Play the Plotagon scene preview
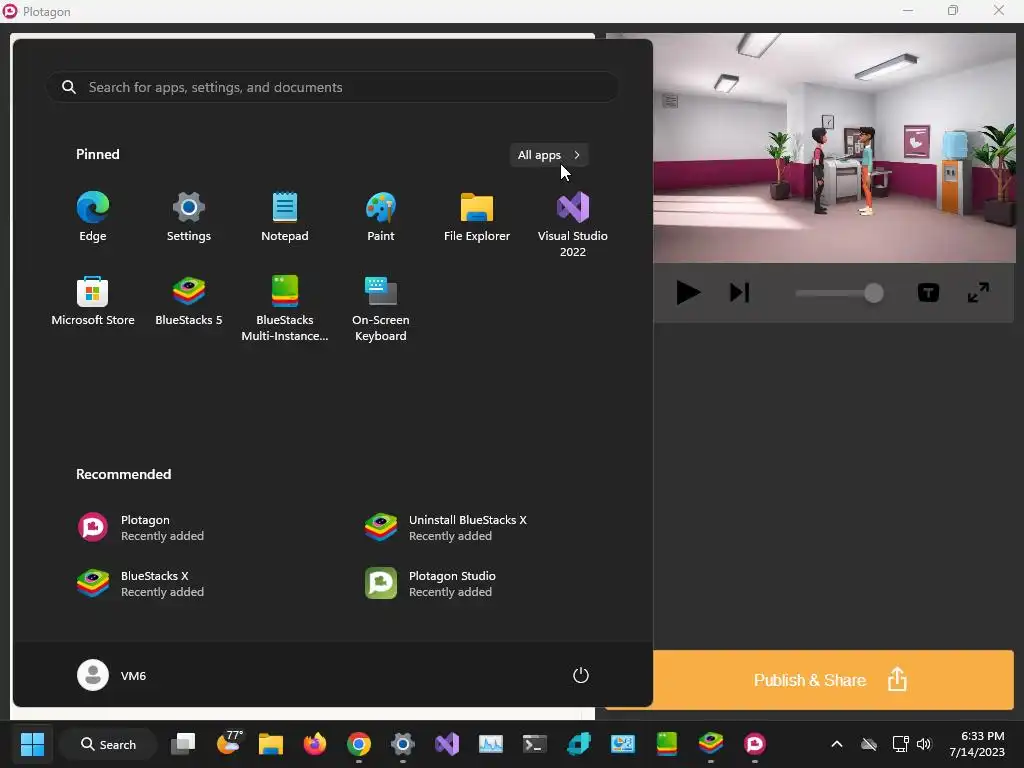The height and width of the screenshot is (768, 1024). [x=688, y=293]
